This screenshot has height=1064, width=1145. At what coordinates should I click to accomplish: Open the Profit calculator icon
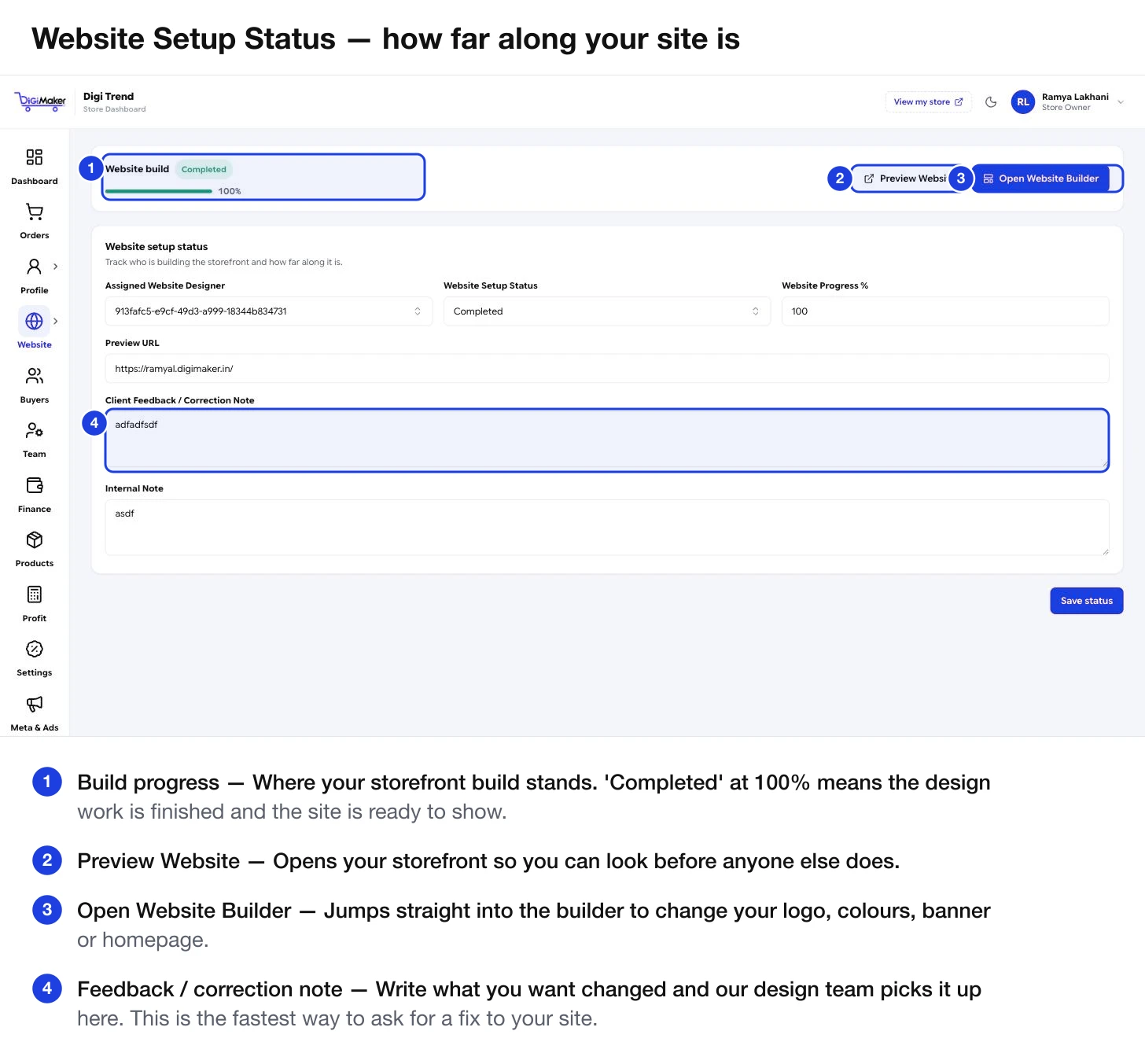(x=34, y=595)
